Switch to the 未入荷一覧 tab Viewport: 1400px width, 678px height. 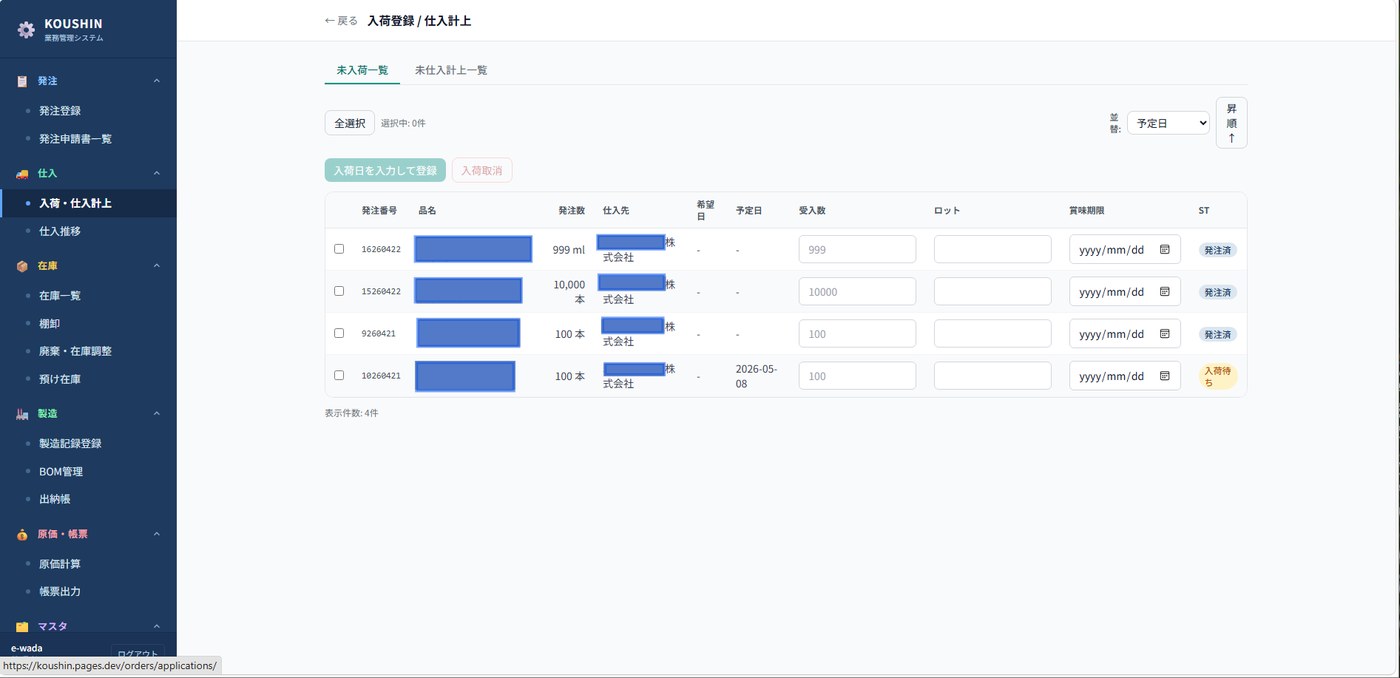tap(362, 70)
